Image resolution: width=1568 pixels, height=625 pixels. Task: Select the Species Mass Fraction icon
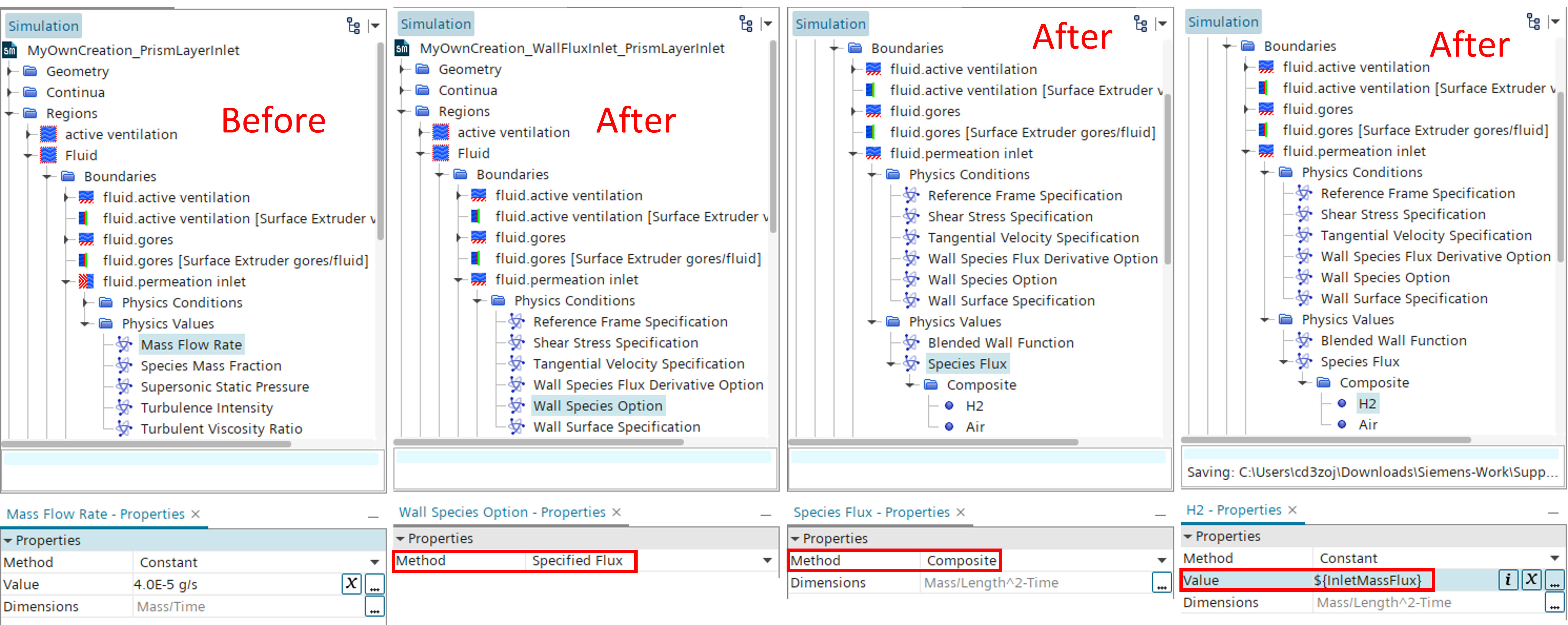[x=120, y=366]
